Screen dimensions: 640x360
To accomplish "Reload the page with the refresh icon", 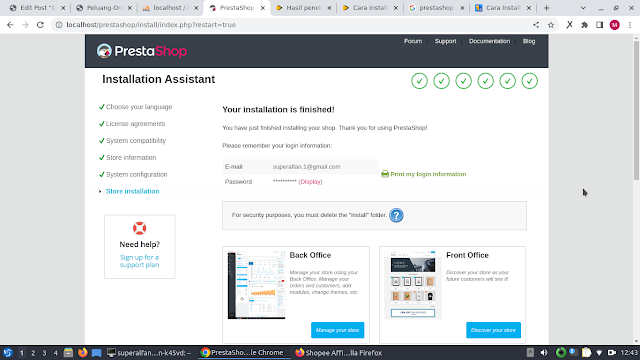I will pyautogui.click(x=40, y=25).
